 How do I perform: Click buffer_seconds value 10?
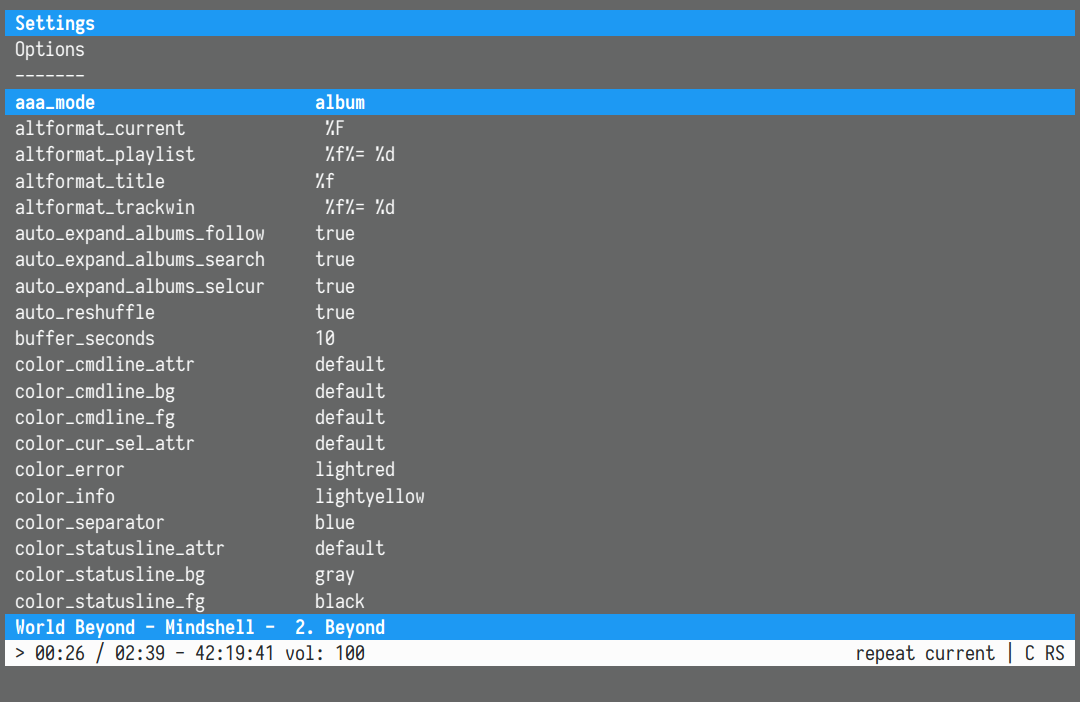tap(325, 338)
